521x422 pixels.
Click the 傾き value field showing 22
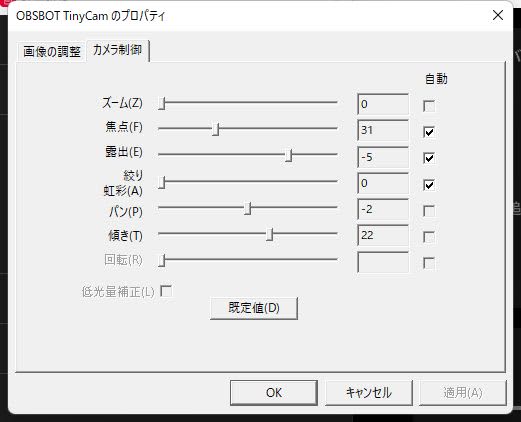383,235
